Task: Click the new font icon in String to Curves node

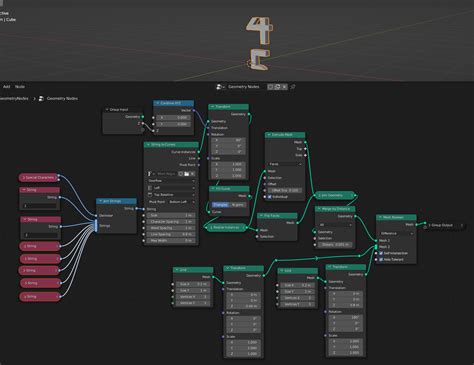Action: pos(180,174)
